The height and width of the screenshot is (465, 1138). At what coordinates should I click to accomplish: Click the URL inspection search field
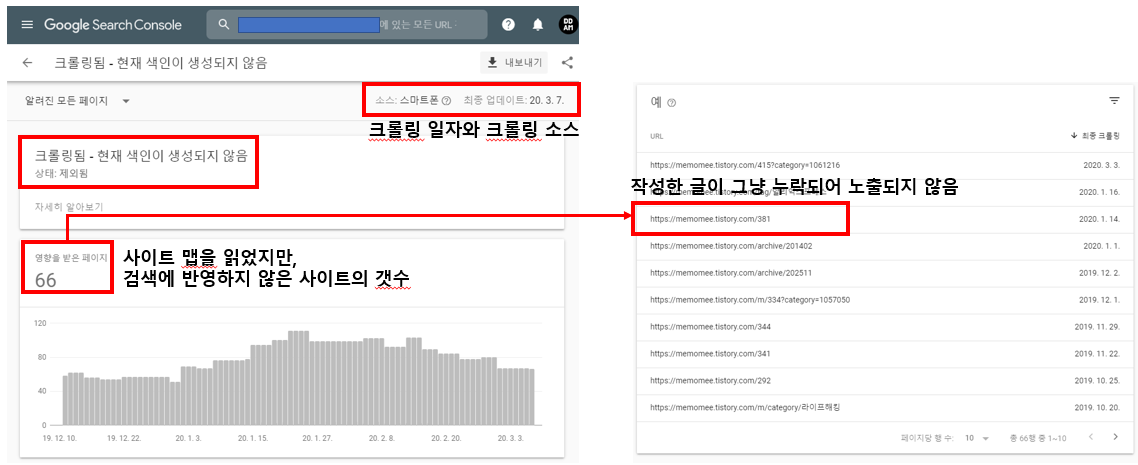pyautogui.click(x=347, y=25)
